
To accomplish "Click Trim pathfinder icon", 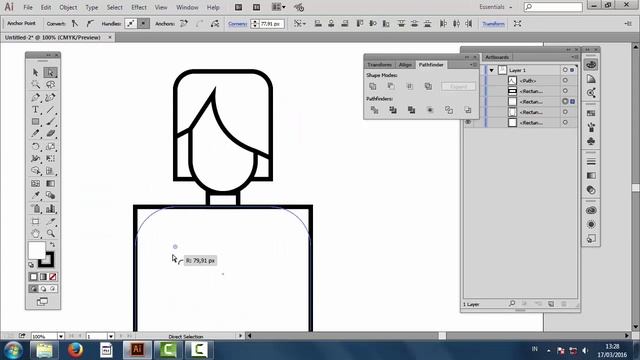I will (x=393, y=110).
